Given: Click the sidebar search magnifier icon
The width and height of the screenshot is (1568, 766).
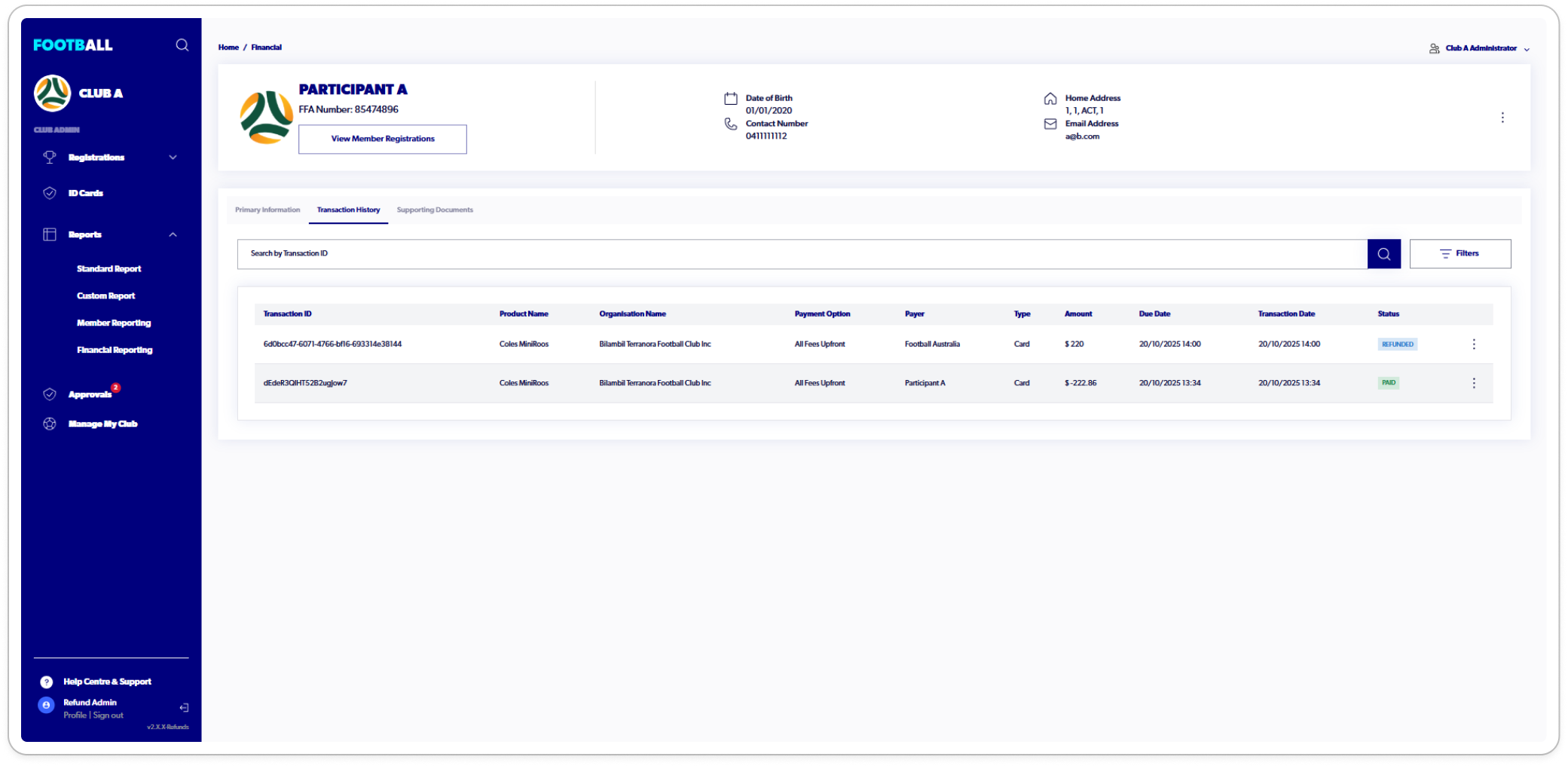Looking at the screenshot, I should coord(182,45).
